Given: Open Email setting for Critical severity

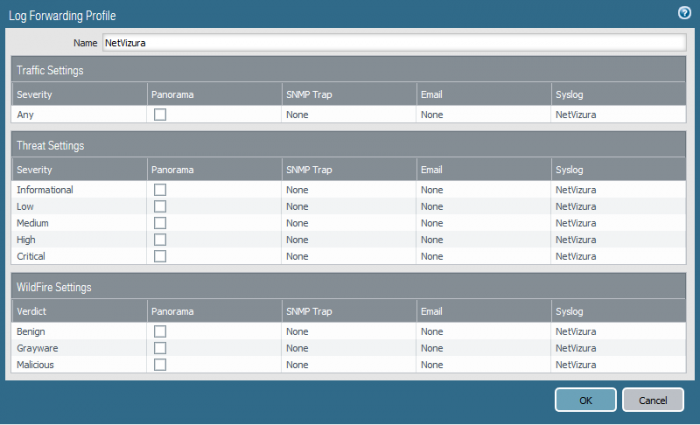Looking at the screenshot, I should [x=432, y=256].
